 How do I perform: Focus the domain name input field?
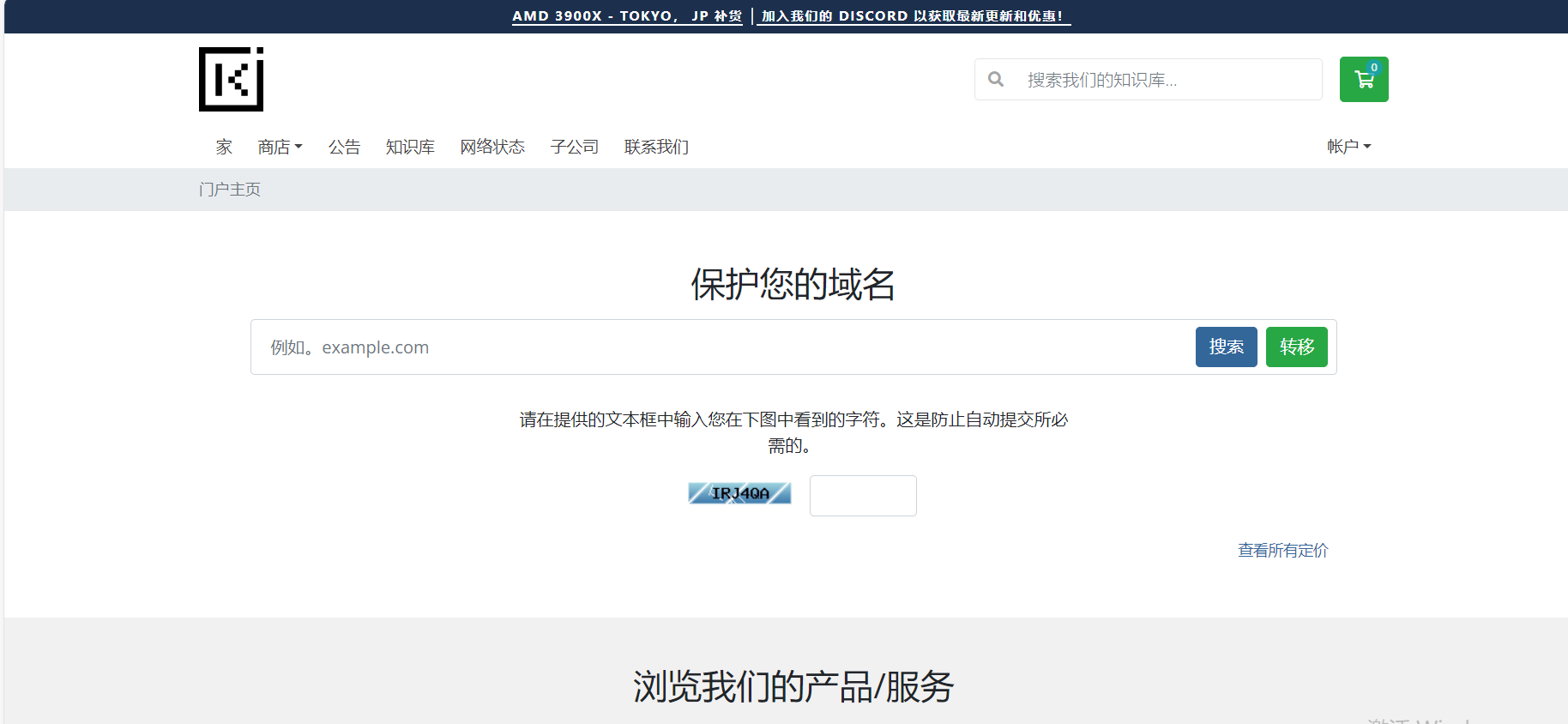point(721,347)
